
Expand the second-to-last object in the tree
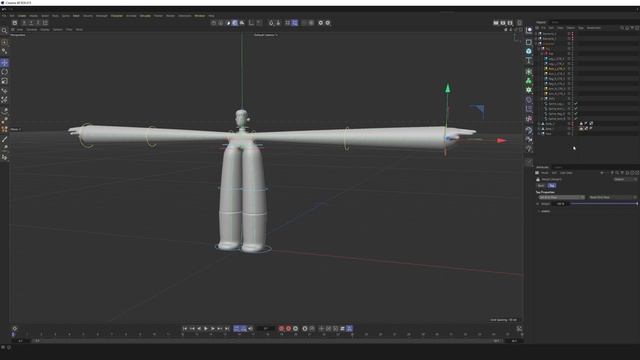539,129
